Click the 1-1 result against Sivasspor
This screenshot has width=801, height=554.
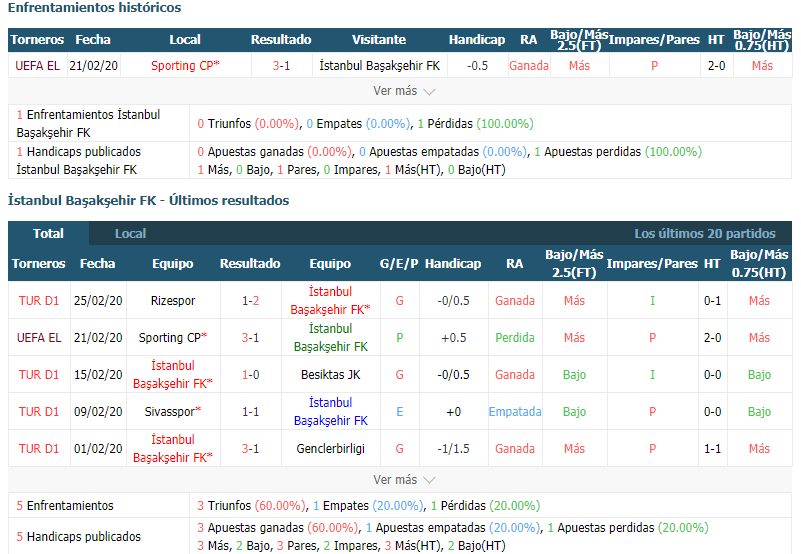[250, 411]
